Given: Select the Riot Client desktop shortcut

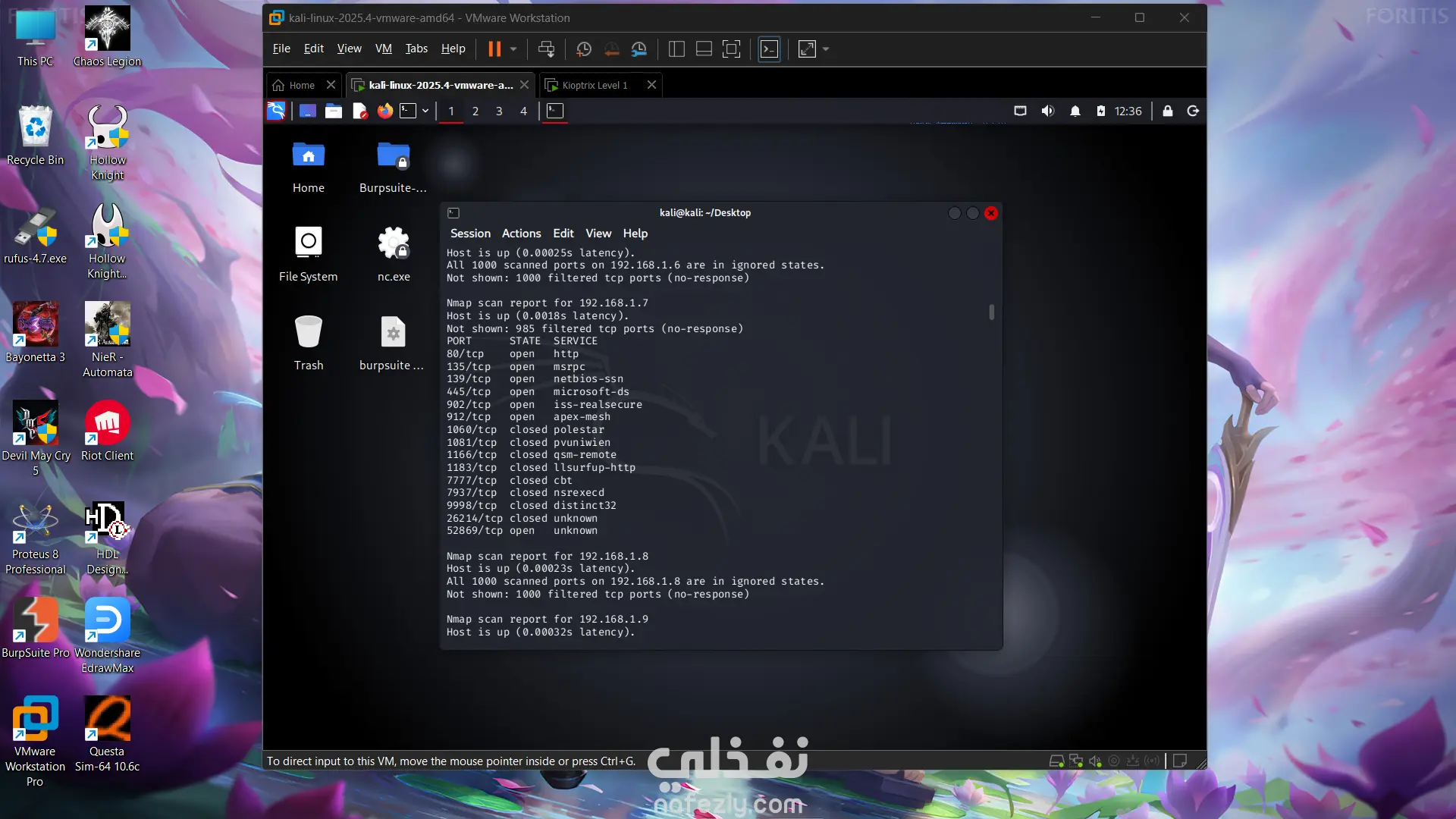Looking at the screenshot, I should point(107,431).
